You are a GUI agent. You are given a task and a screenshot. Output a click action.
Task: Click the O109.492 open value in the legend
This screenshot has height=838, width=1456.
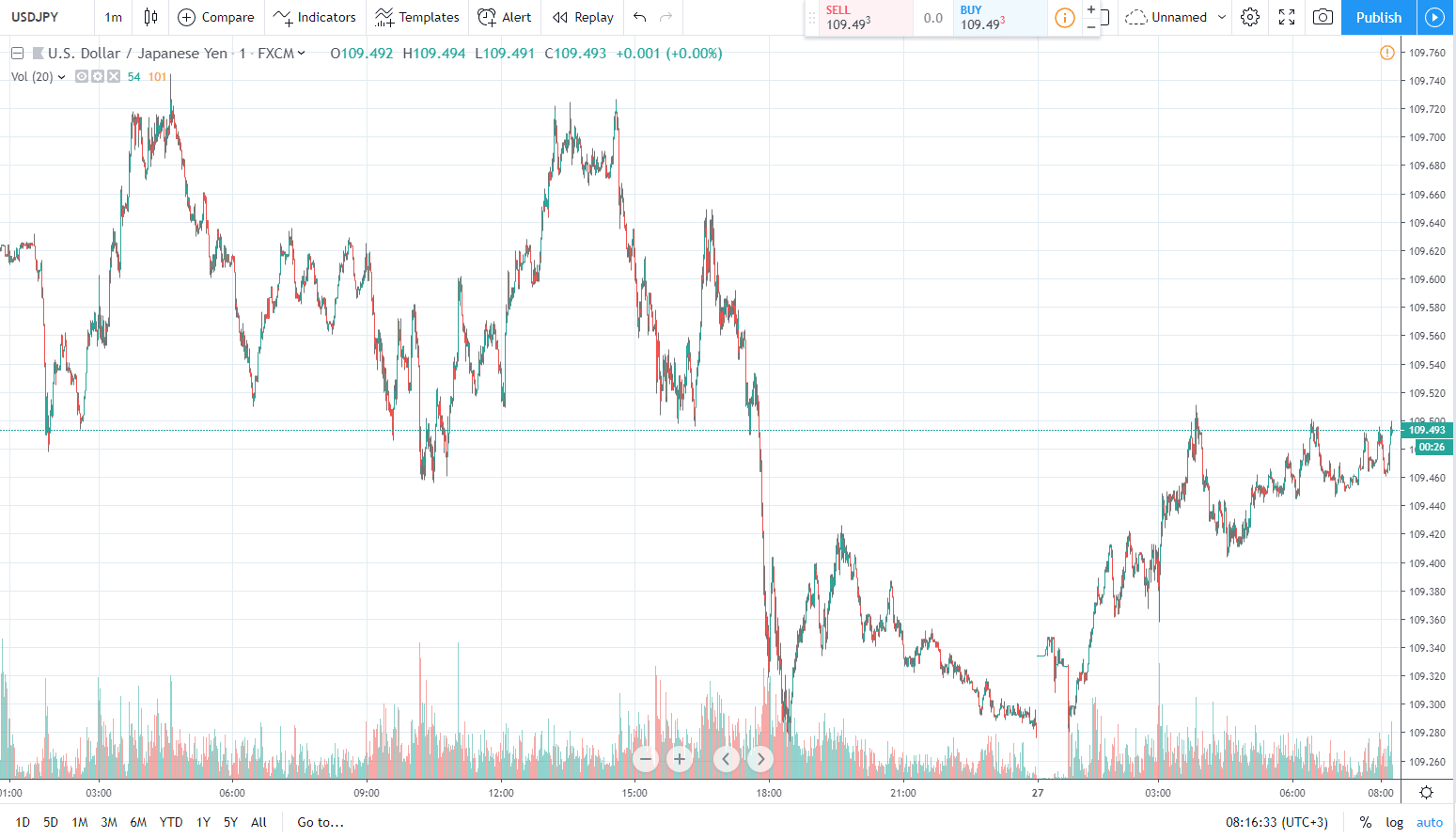click(x=362, y=54)
